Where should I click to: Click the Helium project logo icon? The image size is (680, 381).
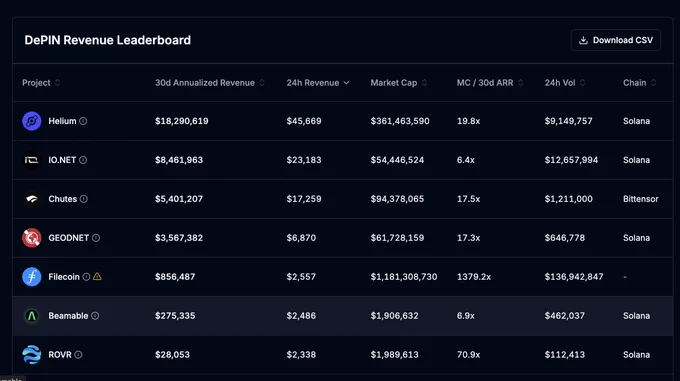(32, 121)
